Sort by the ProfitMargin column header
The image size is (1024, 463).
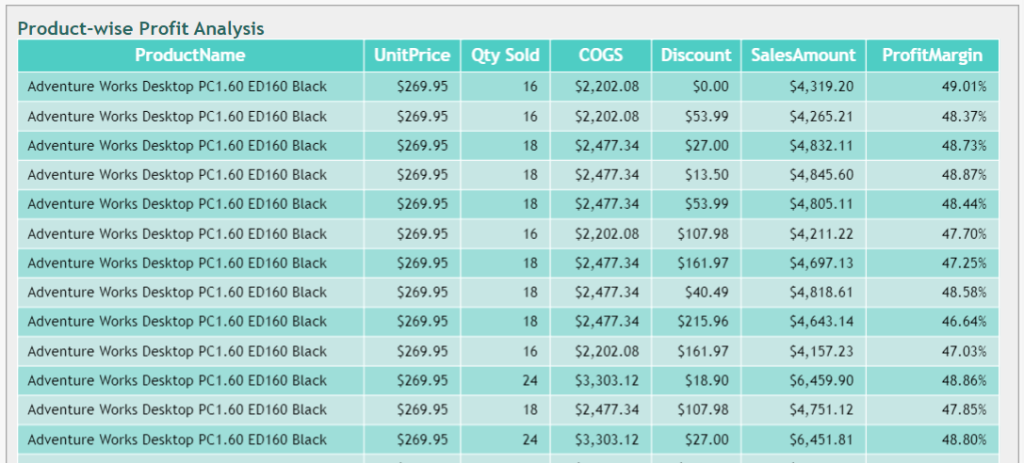click(x=932, y=56)
